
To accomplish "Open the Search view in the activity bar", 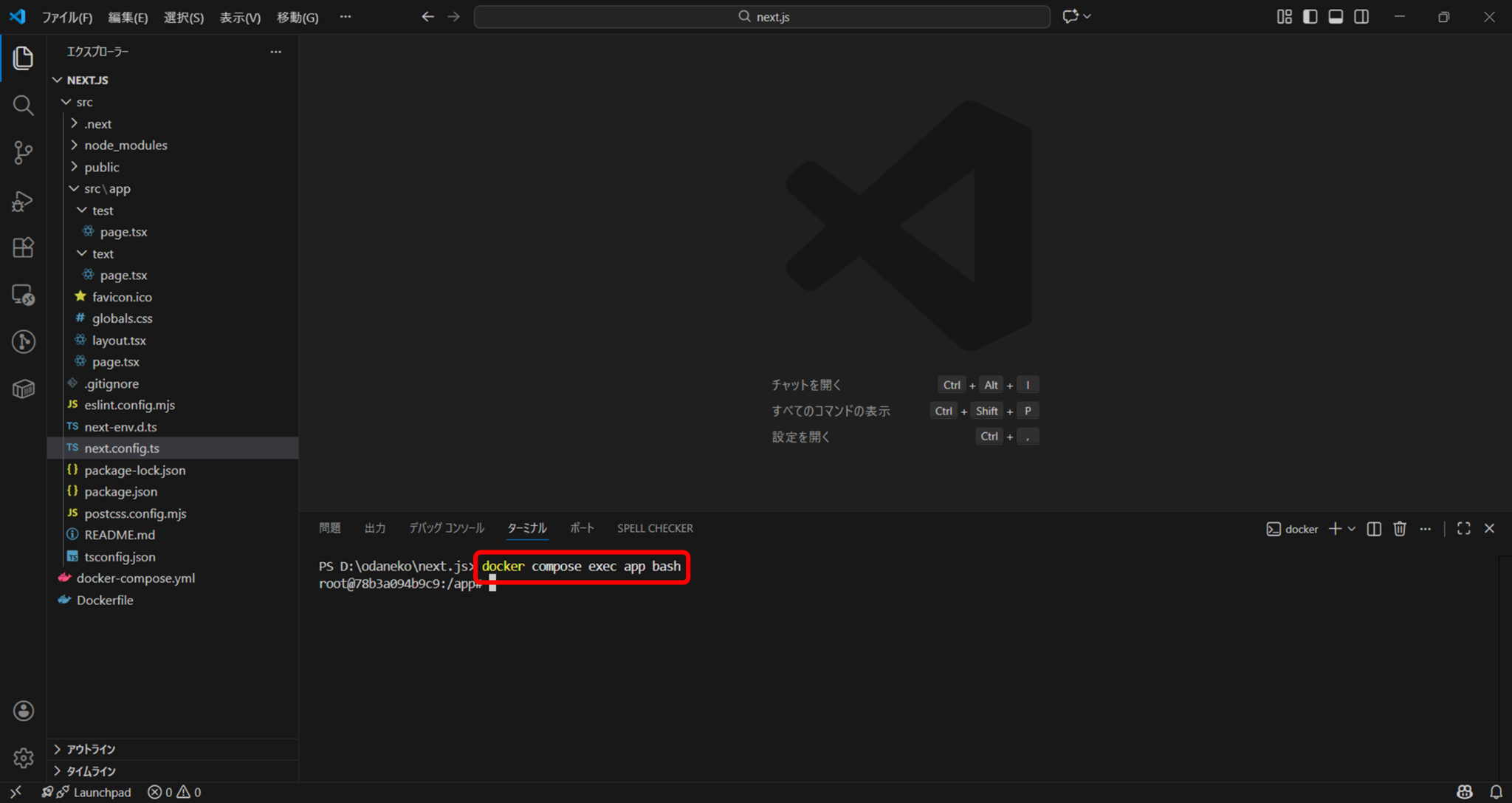I will coord(23,105).
